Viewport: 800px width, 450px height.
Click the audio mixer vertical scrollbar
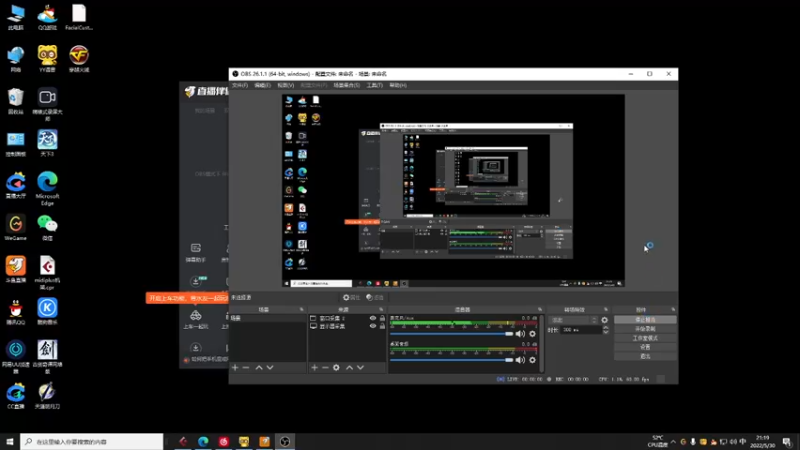click(x=541, y=343)
